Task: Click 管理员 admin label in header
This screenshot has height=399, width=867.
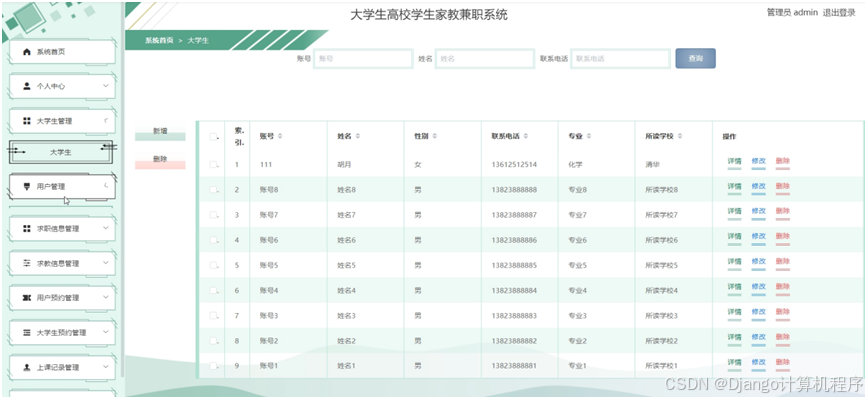Action: tap(792, 13)
